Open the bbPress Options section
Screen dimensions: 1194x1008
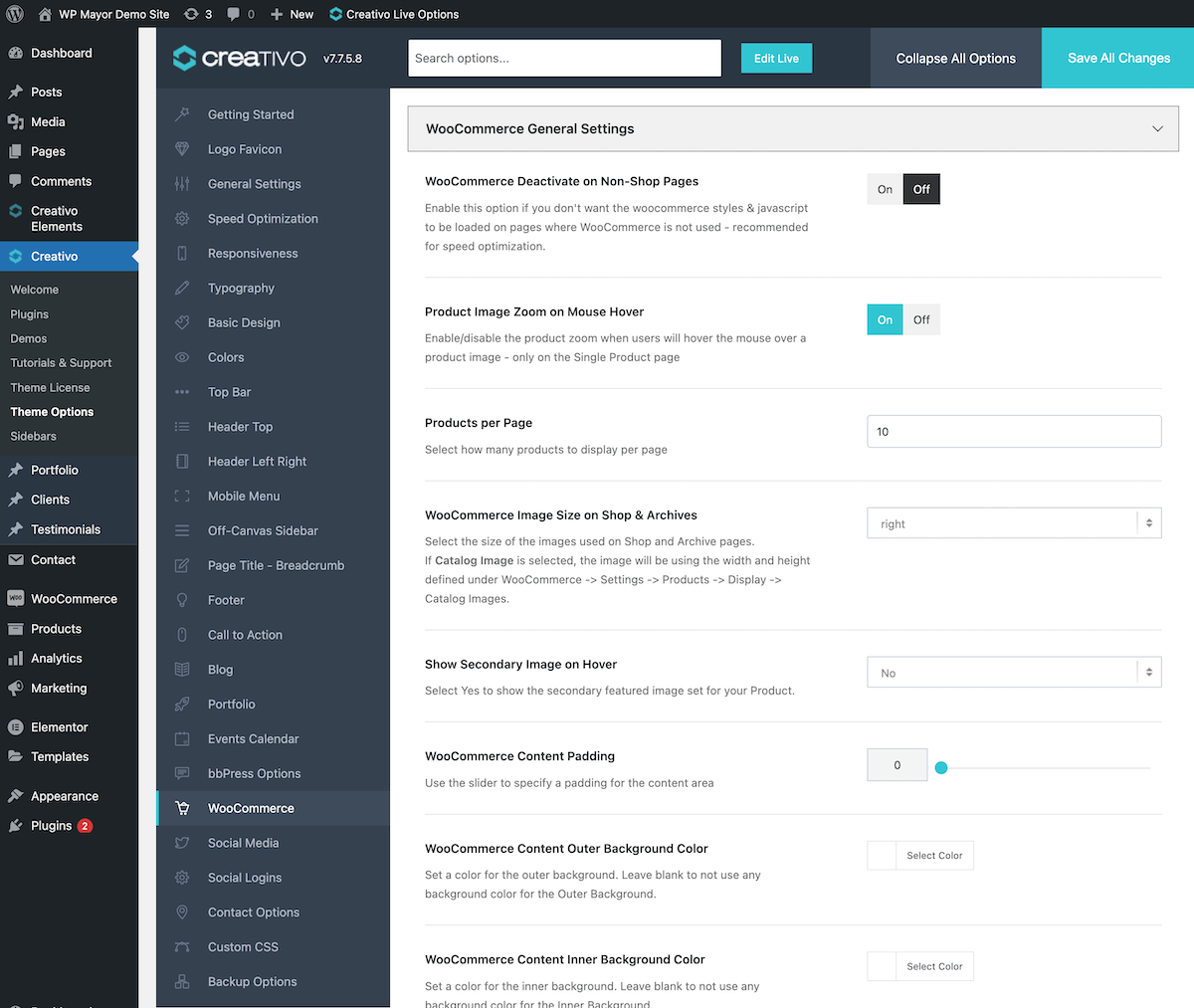click(x=274, y=773)
